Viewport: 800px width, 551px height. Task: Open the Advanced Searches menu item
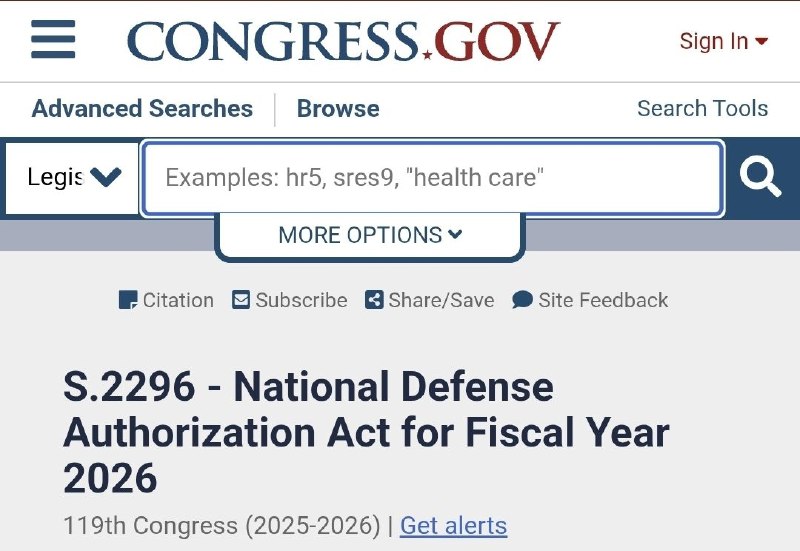pos(142,108)
